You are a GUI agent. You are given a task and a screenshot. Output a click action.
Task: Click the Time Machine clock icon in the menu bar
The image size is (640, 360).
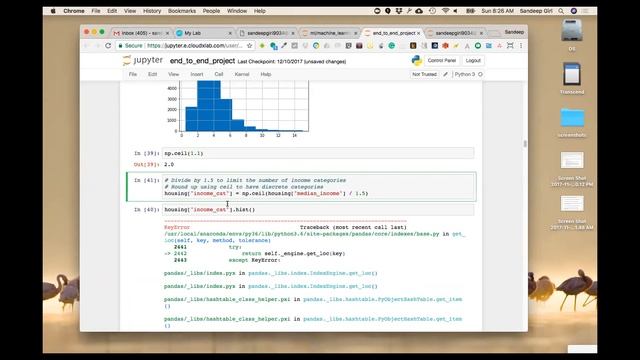[x=433, y=11]
